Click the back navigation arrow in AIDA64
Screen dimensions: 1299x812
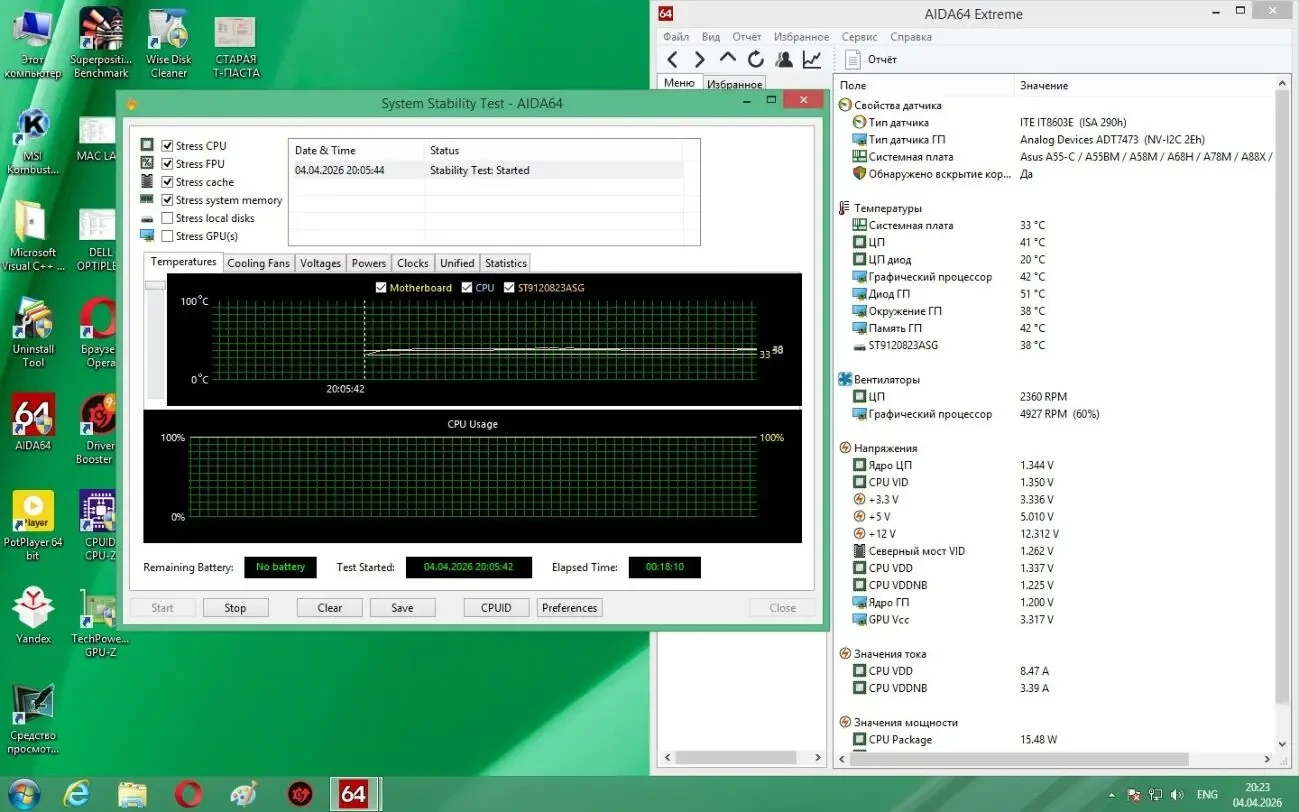tap(672, 59)
